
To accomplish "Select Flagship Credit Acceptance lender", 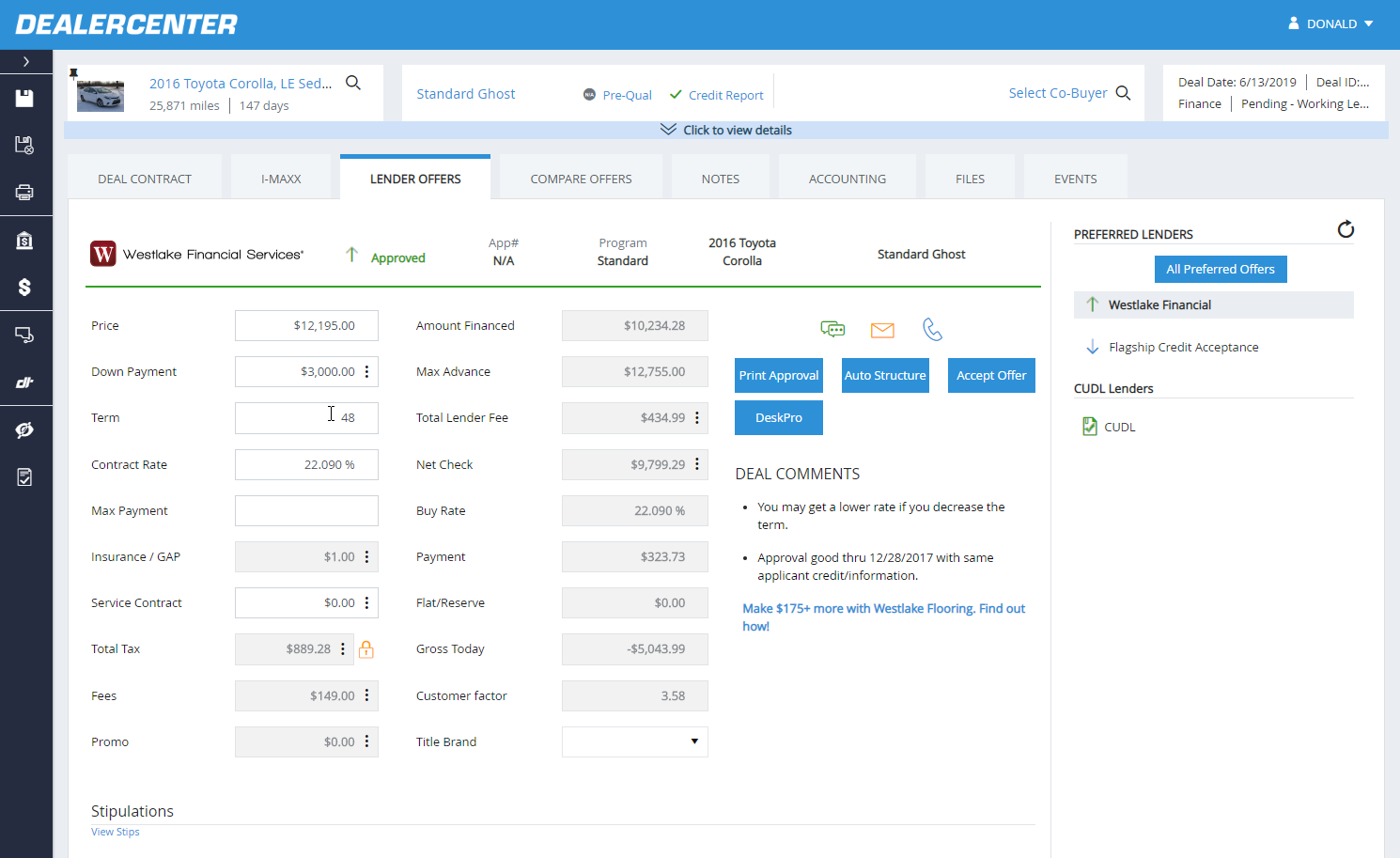I will tap(1183, 347).
